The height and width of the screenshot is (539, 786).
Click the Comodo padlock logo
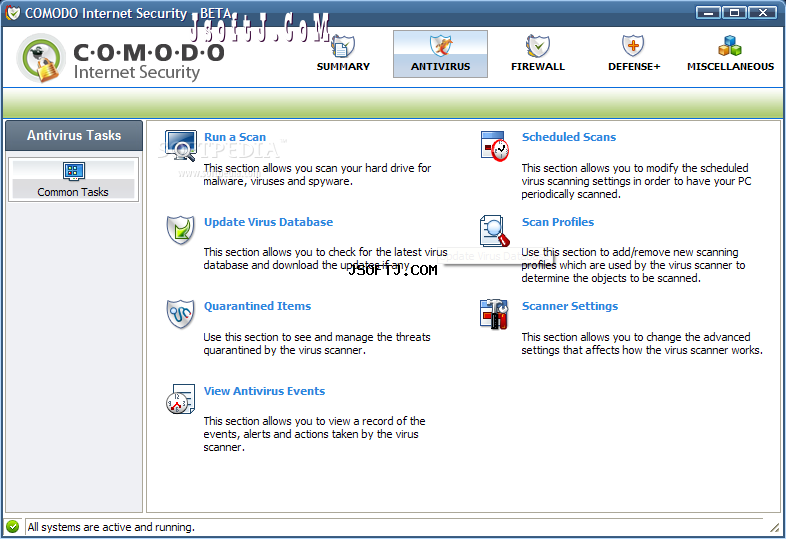pos(41,59)
